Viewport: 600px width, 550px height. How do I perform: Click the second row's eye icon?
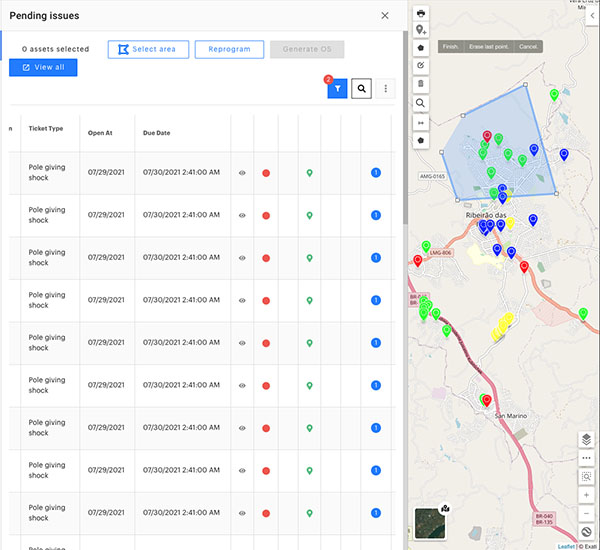point(242,215)
